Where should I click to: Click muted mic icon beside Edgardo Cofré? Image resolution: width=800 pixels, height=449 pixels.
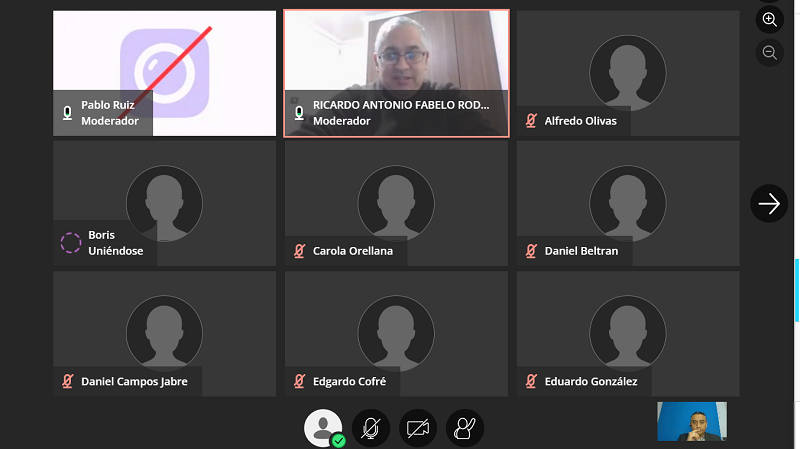(299, 381)
